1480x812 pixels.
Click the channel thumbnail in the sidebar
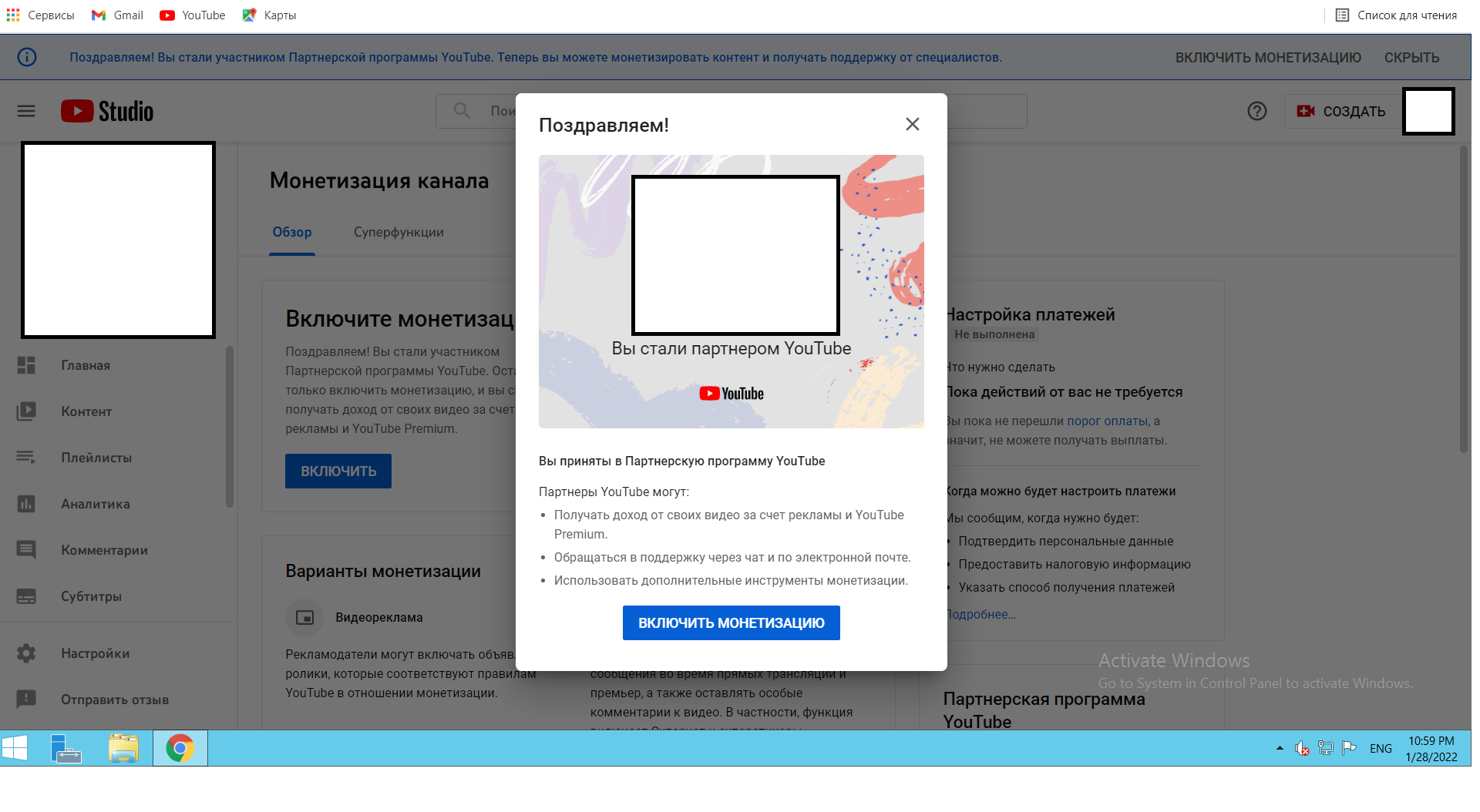pos(118,240)
